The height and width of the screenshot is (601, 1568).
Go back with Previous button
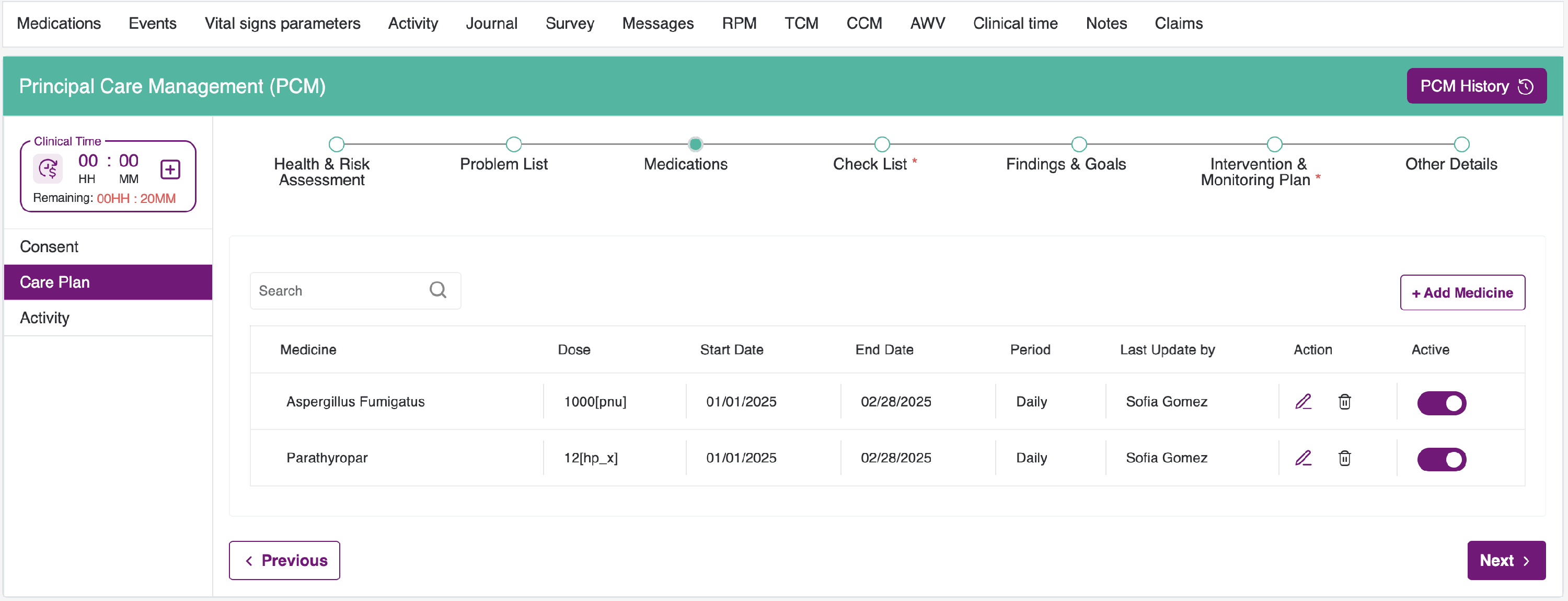[x=284, y=560]
